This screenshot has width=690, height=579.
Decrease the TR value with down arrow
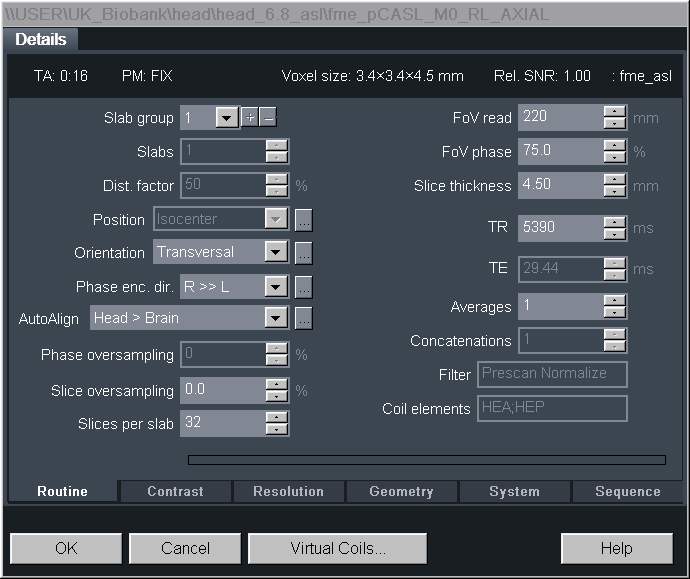(x=614, y=234)
